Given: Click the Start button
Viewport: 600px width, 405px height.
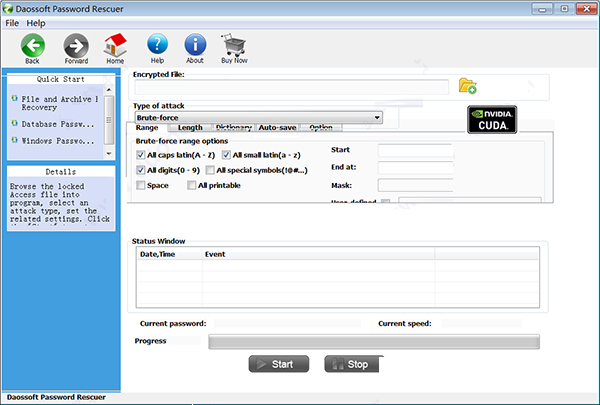Looking at the screenshot, I should (x=279, y=364).
